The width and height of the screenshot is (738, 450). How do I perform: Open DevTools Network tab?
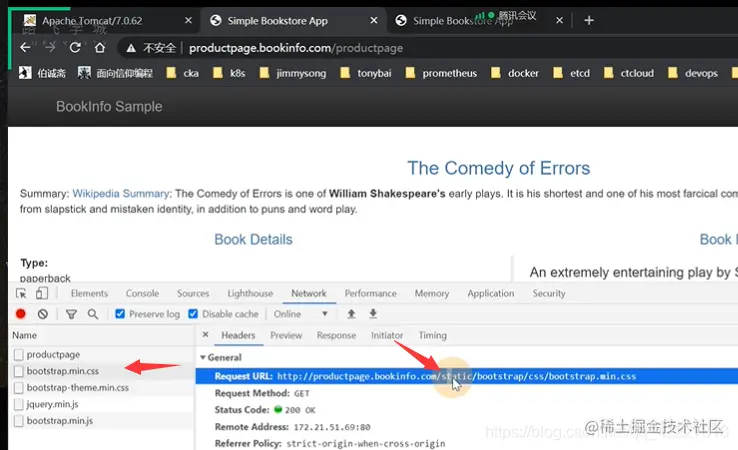pyautogui.click(x=309, y=293)
